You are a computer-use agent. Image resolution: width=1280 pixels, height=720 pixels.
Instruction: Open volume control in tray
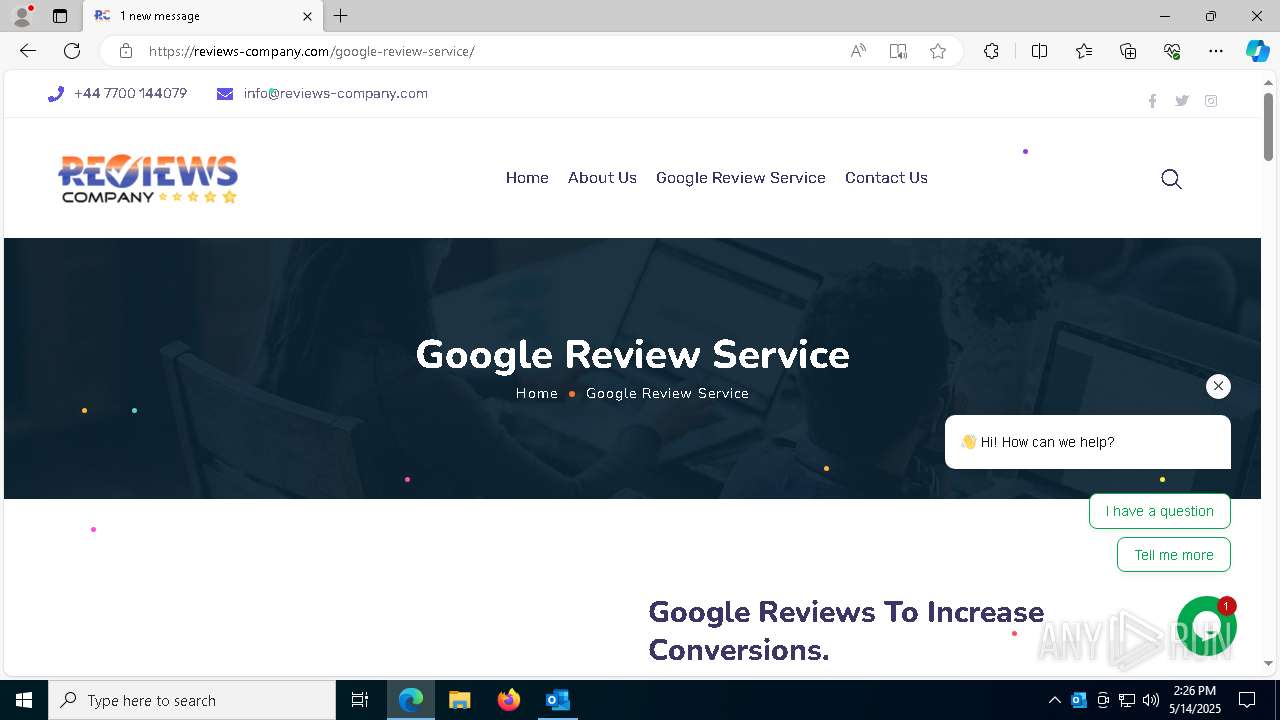[x=1151, y=700]
